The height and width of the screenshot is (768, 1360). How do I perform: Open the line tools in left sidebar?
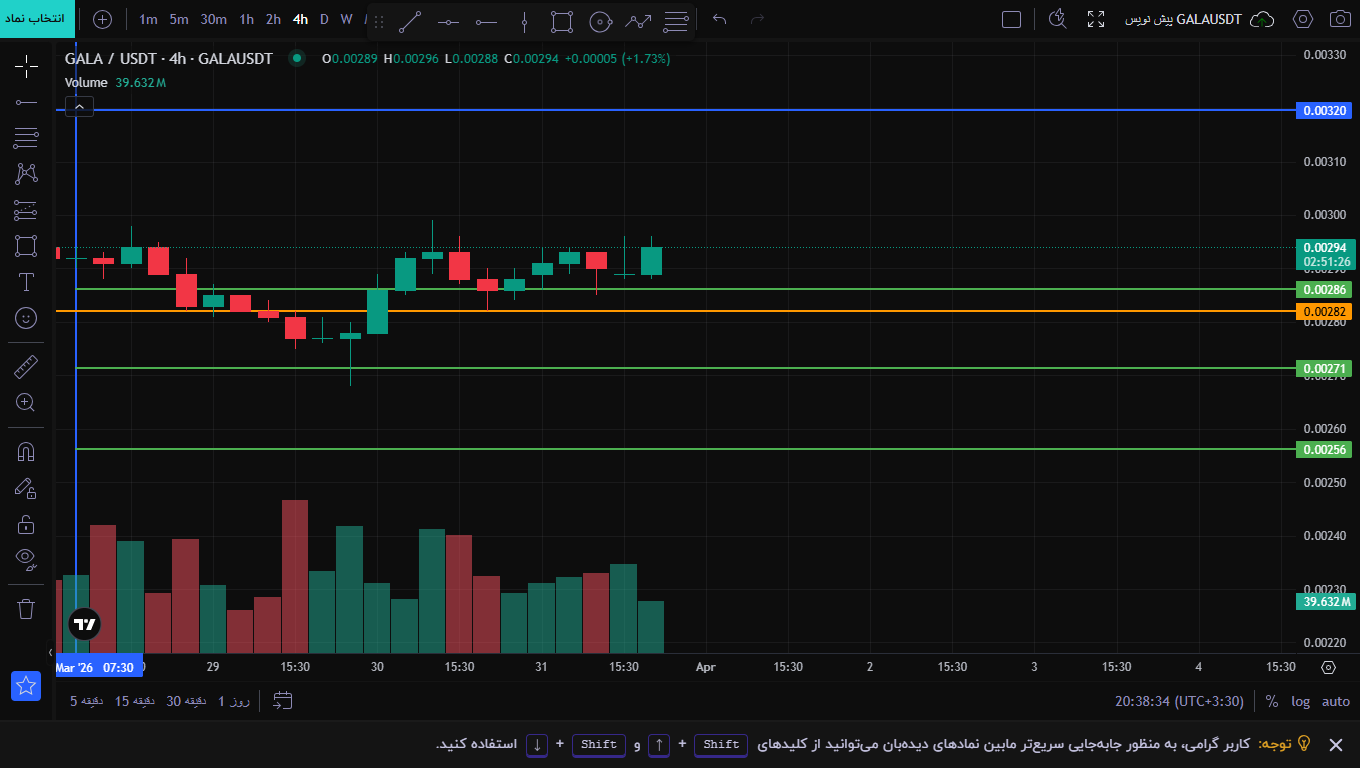click(x=26, y=102)
